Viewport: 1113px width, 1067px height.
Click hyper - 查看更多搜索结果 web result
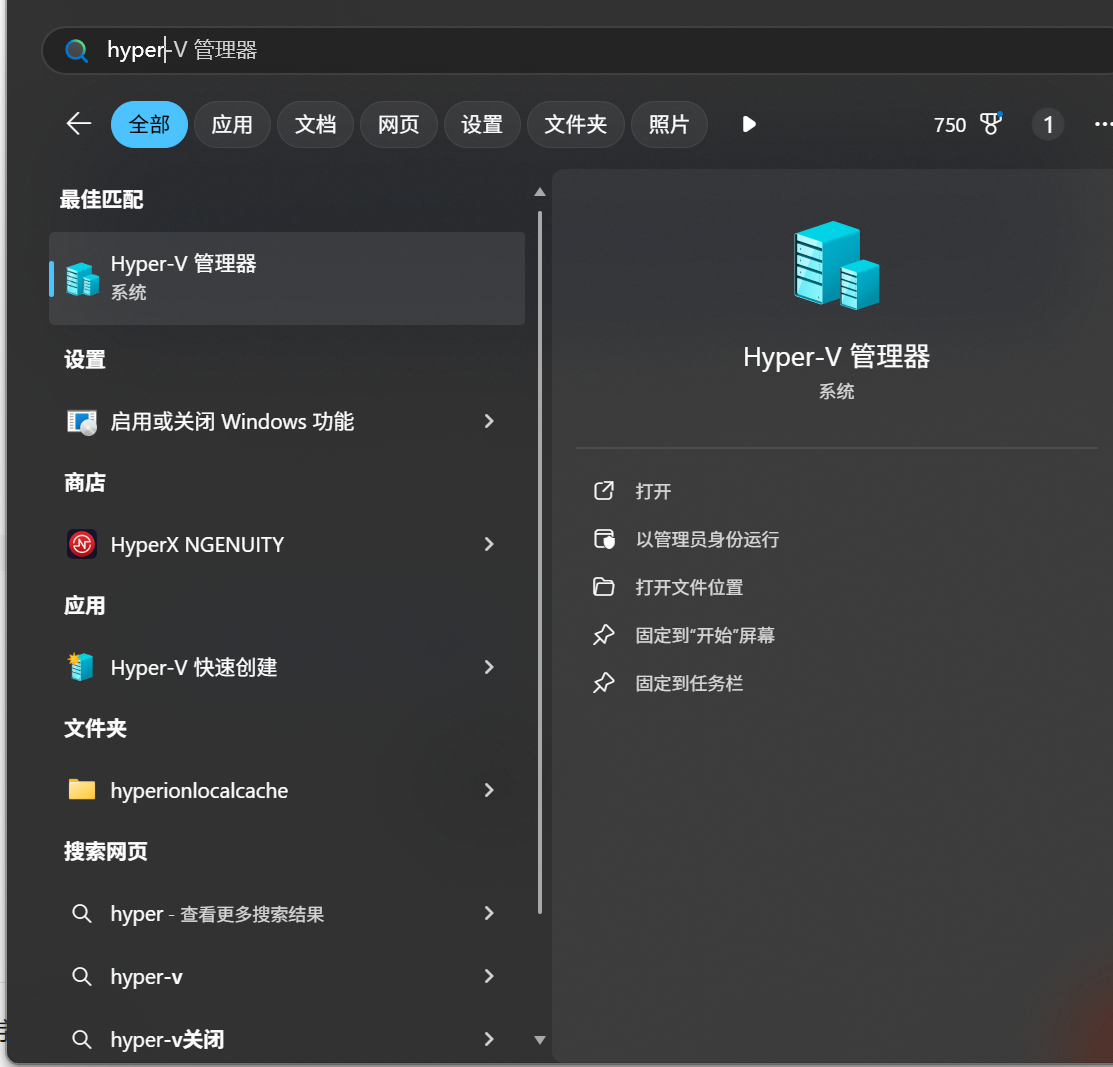(x=287, y=914)
